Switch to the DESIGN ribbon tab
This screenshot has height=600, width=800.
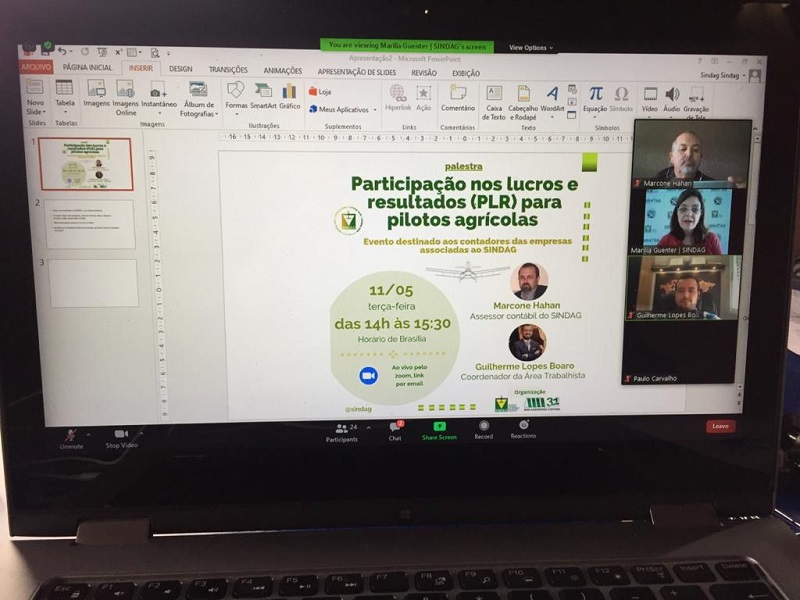pos(181,69)
